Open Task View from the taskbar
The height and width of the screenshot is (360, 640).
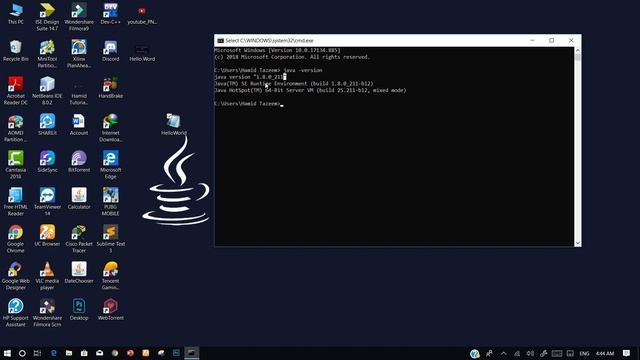pos(37,353)
